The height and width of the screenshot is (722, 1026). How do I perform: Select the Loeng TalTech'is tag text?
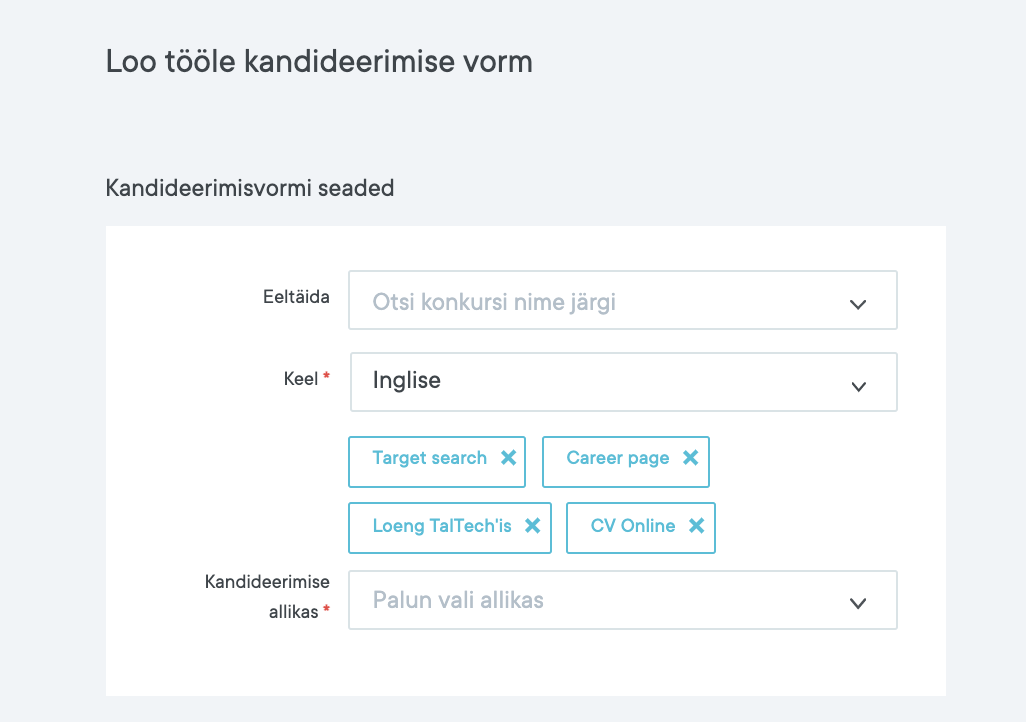[442, 526]
